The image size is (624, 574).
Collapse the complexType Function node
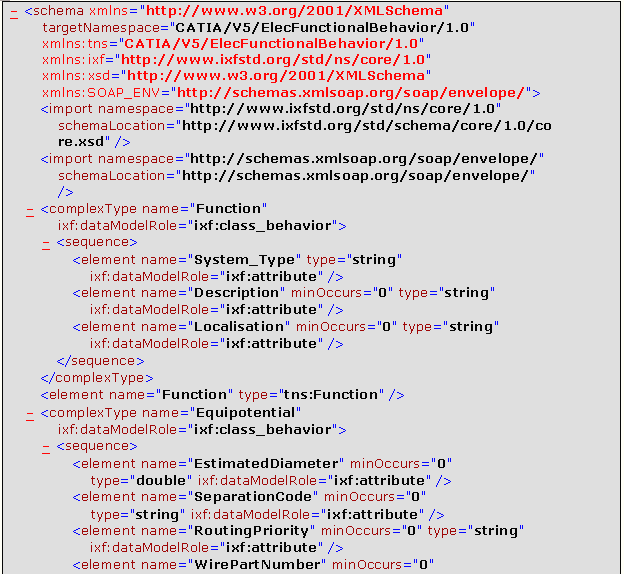point(30,213)
